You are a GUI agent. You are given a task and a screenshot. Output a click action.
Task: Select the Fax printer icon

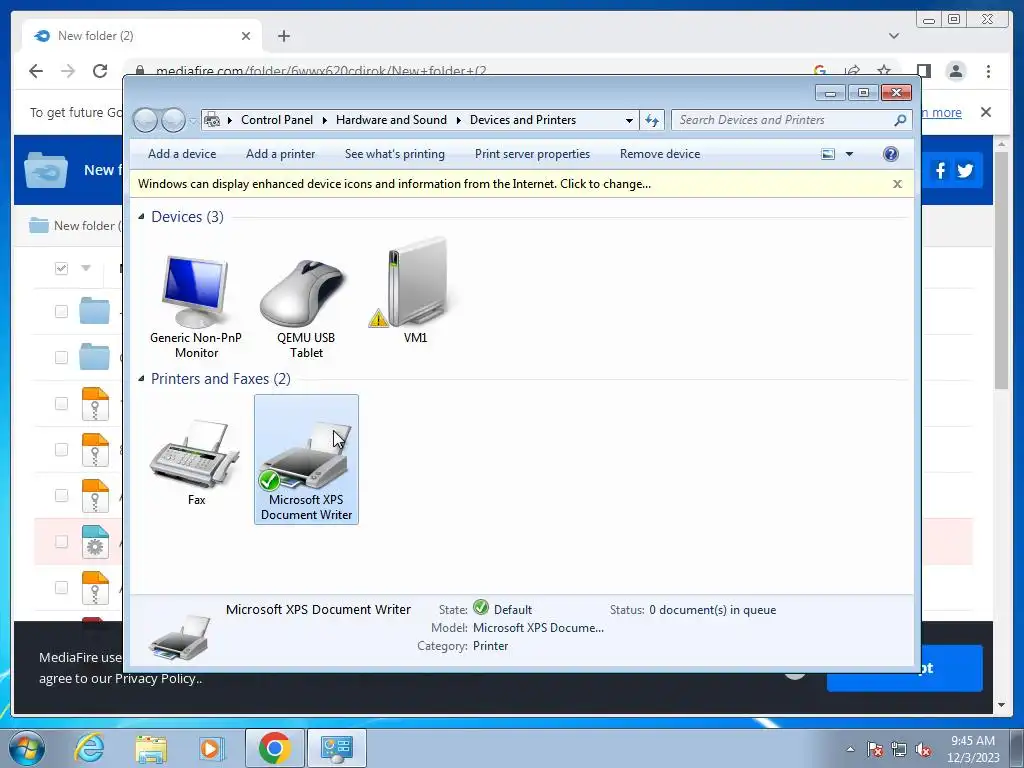[x=196, y=462]
